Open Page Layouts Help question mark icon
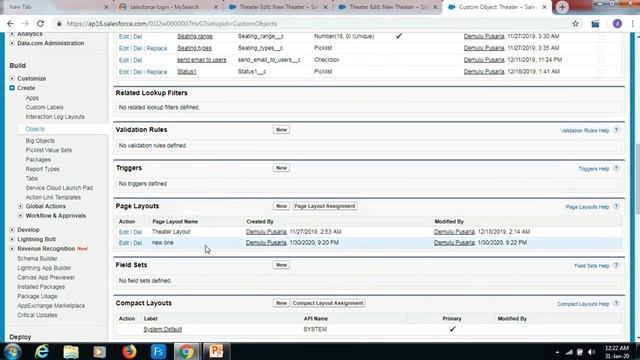640x360 pixels. [616, 207]
